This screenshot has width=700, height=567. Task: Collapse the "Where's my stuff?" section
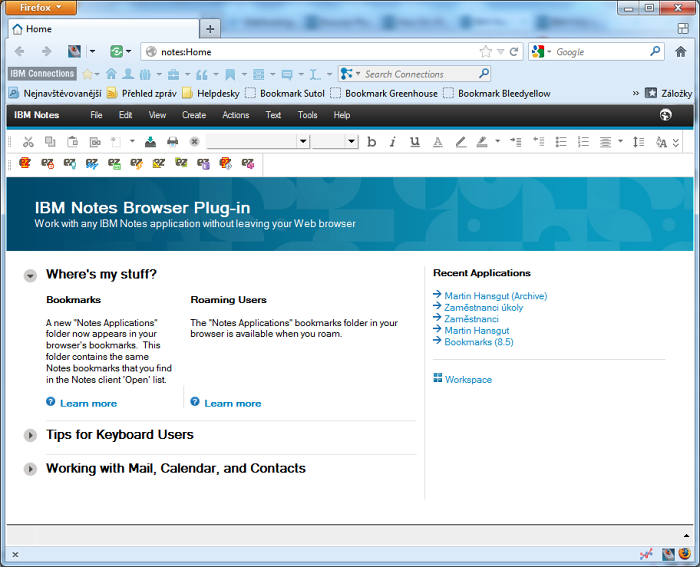(x=30, y=275)
